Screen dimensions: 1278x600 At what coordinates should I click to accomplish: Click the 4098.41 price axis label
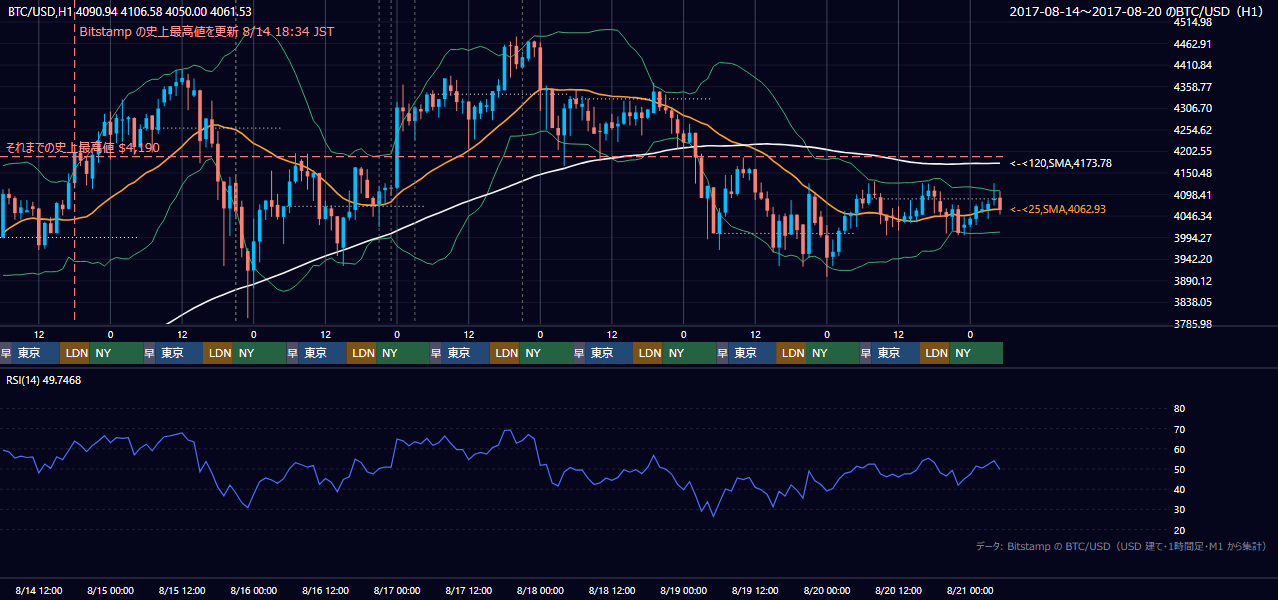(1192, 195)
